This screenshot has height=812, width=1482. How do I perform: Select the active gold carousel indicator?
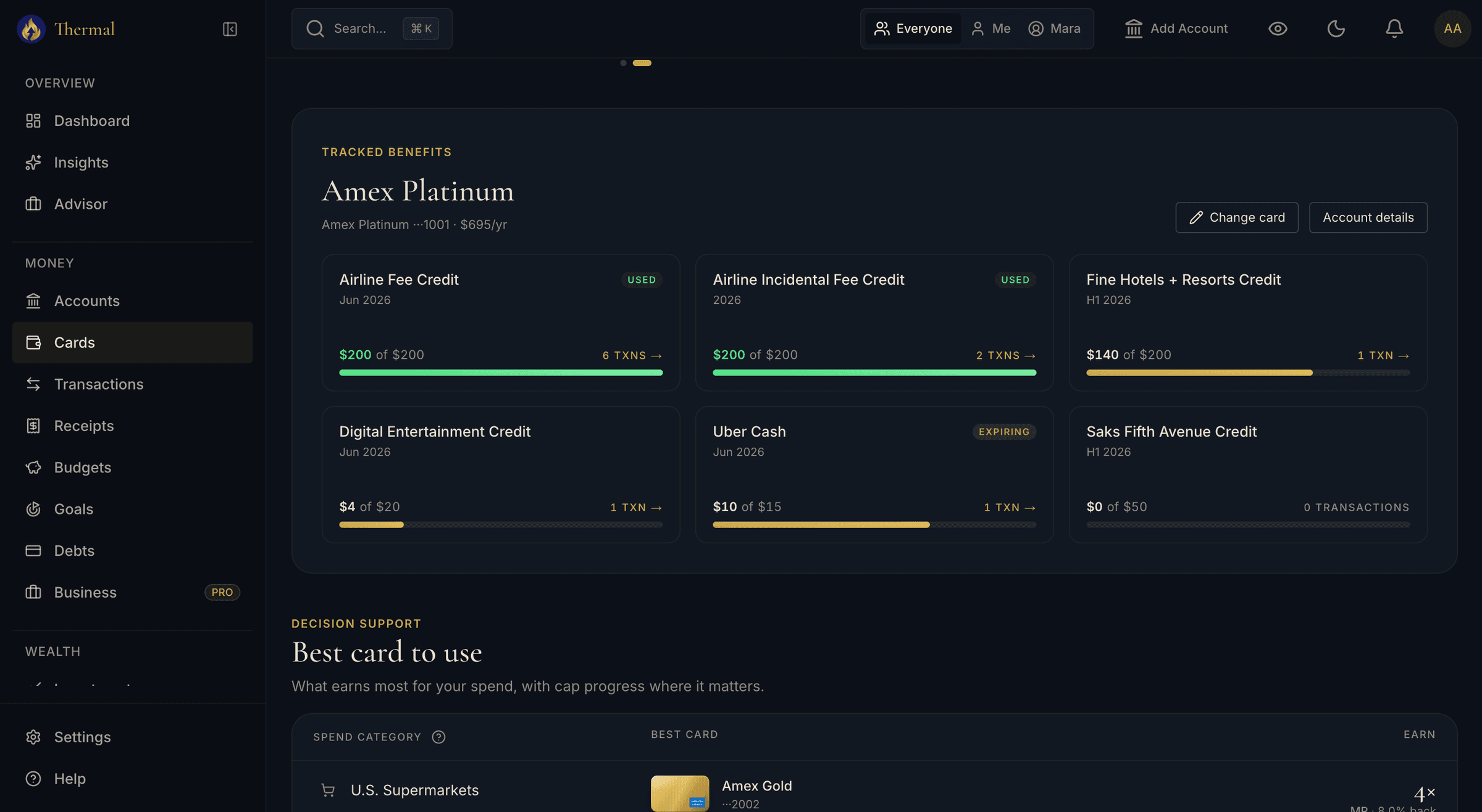point(642,63)
